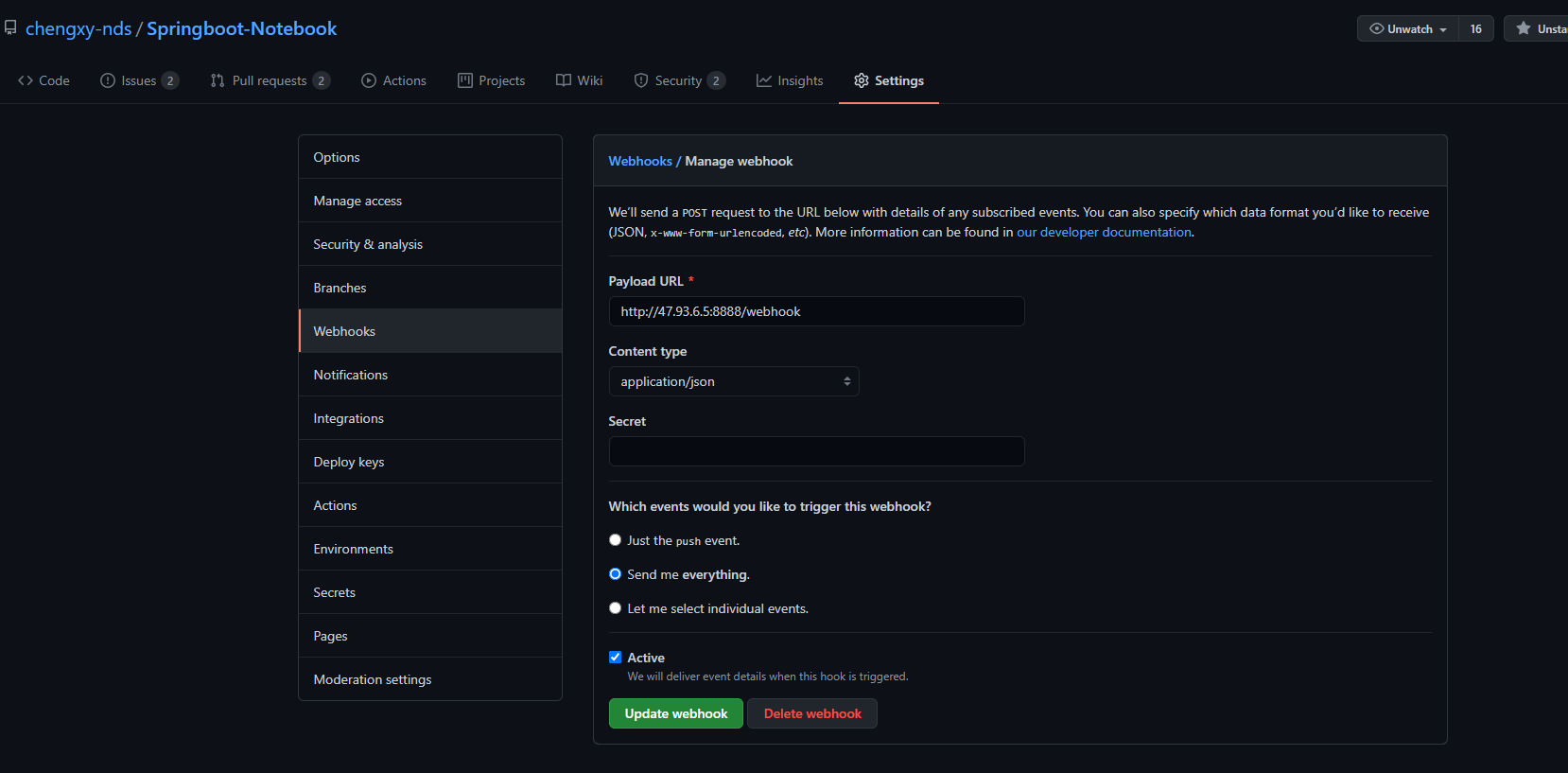Switch to the Wiki tab
Screen dimensions: 1568x773
point(579,80)
